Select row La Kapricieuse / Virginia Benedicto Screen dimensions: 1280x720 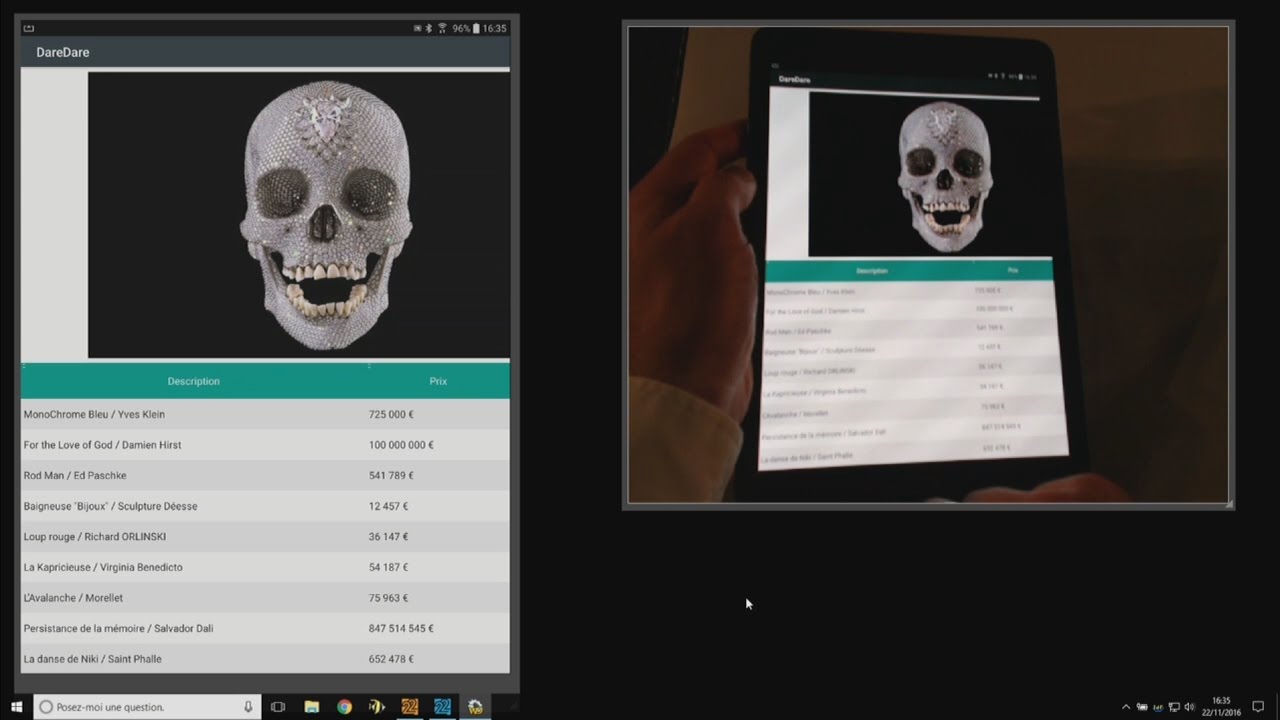(x=265, y=567)
